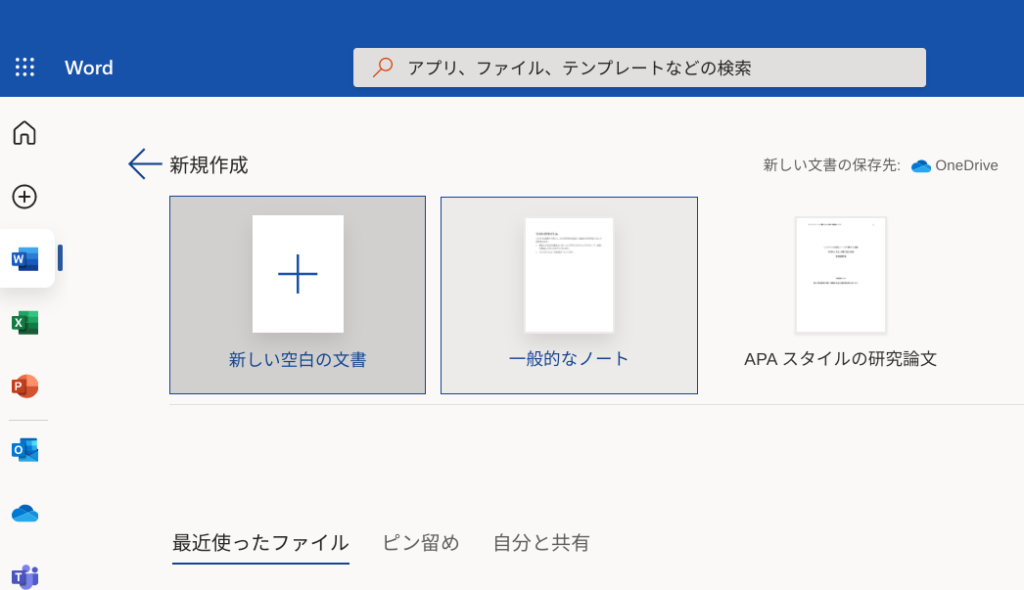Open Excel from the sidebar
1024x590 pixels.
(x=25, y=323)
